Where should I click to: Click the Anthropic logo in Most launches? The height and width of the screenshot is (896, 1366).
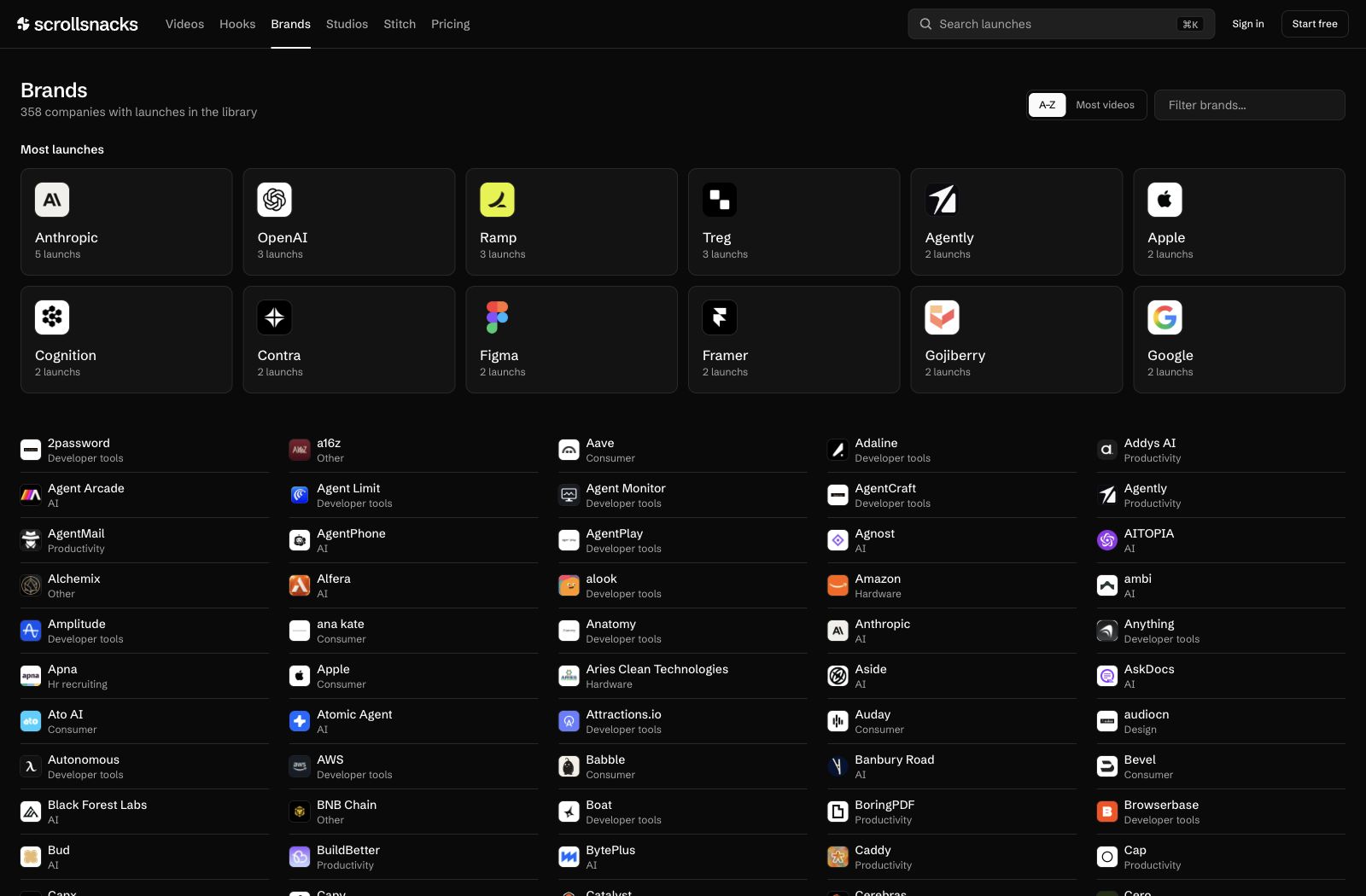coord(52,200)
